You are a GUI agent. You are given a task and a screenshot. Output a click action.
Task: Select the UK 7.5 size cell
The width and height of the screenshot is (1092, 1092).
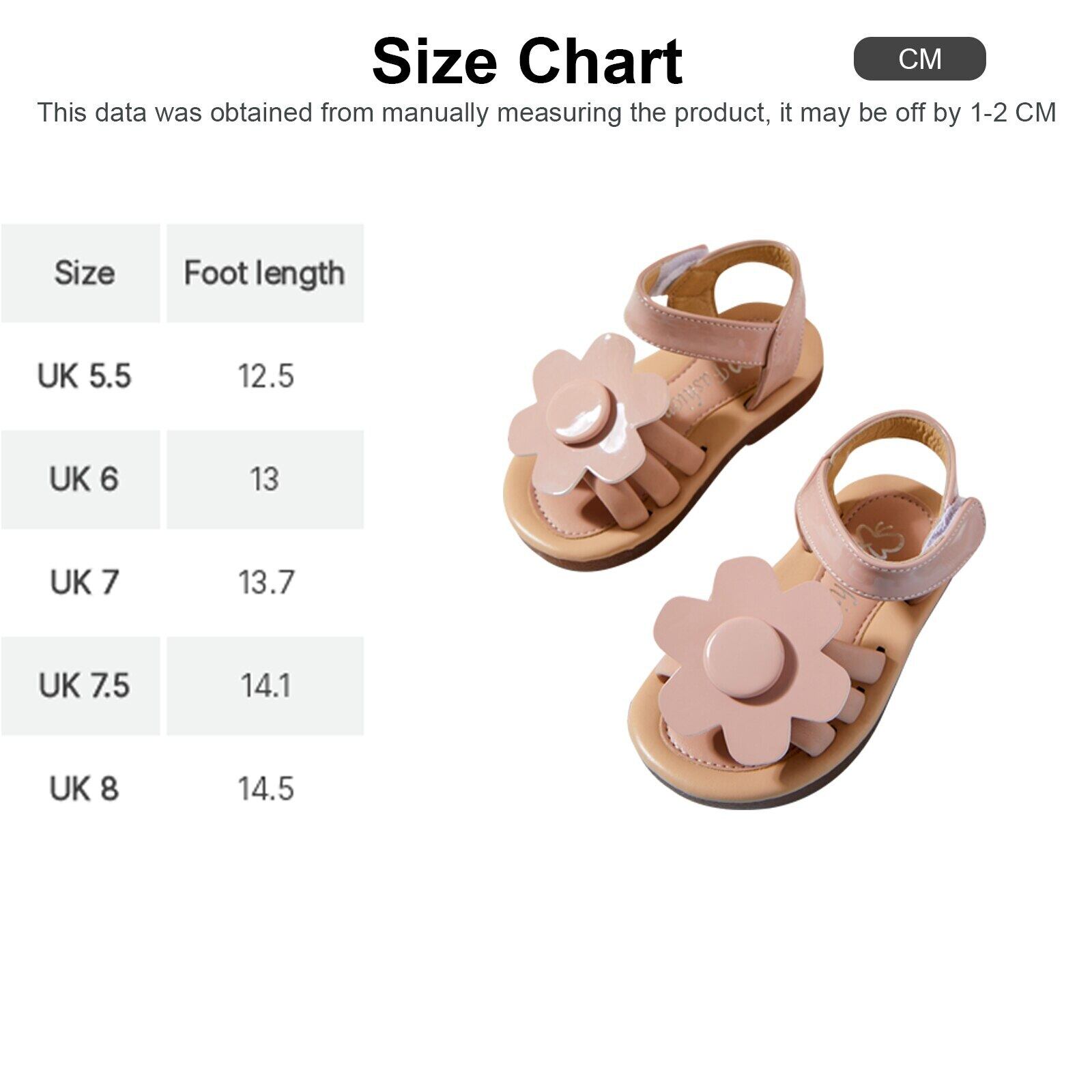(84, 685)
